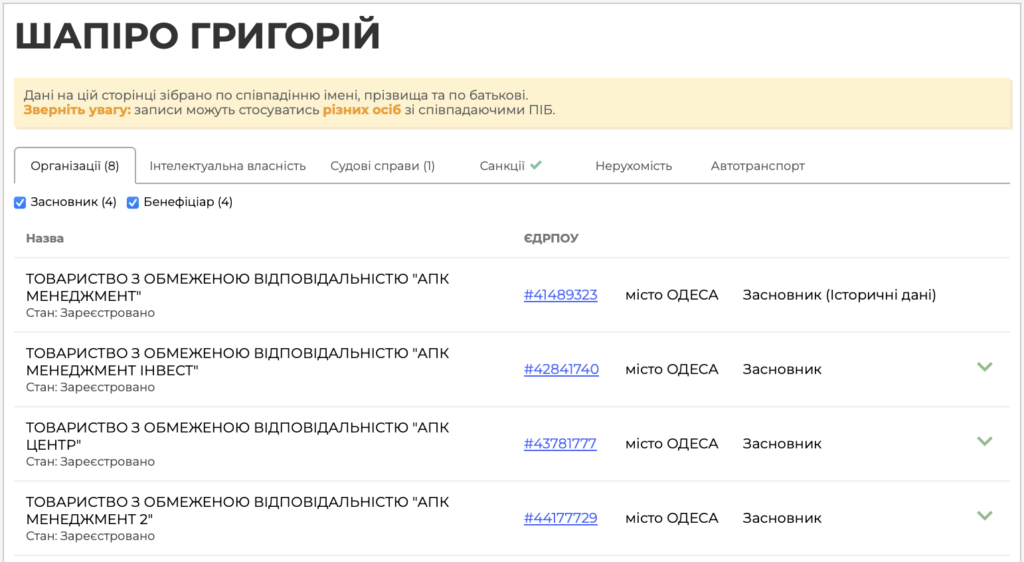Expand the АПК МЕНЕДЖМЕНТ 2 row chevron
Image resolution: width=1024 pixels, height=562 pixels.
(x=984, y=516)
